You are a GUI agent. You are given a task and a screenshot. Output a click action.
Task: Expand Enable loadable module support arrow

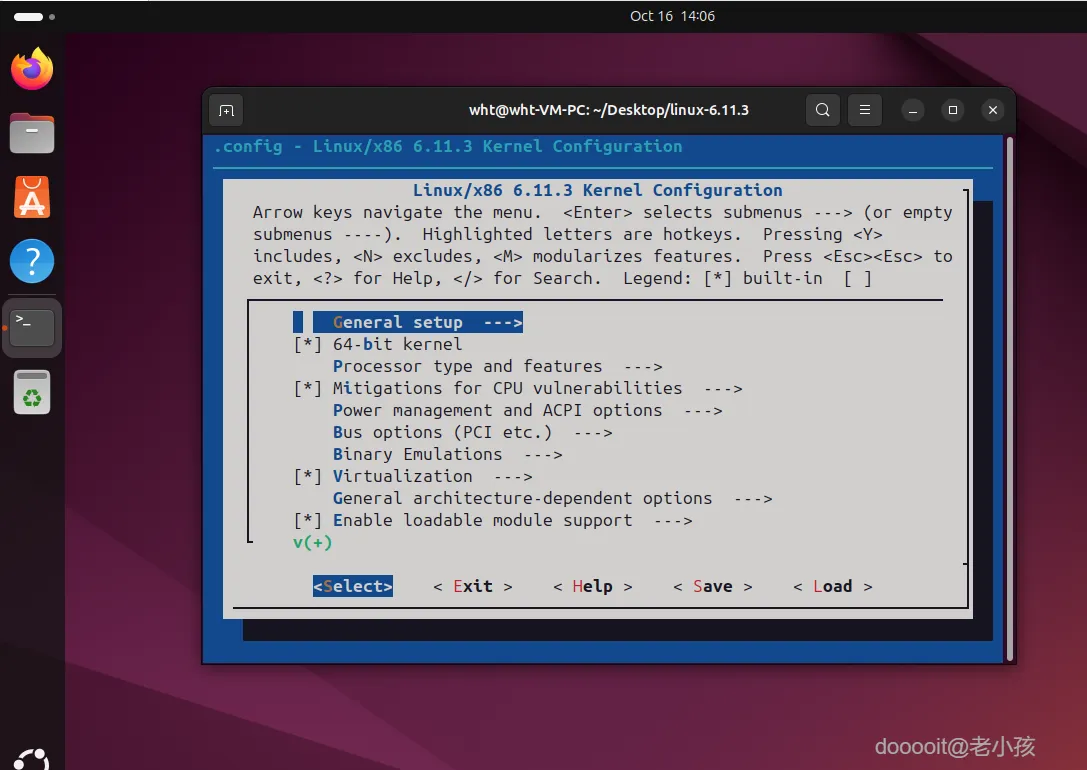click(x=673, y=521)
